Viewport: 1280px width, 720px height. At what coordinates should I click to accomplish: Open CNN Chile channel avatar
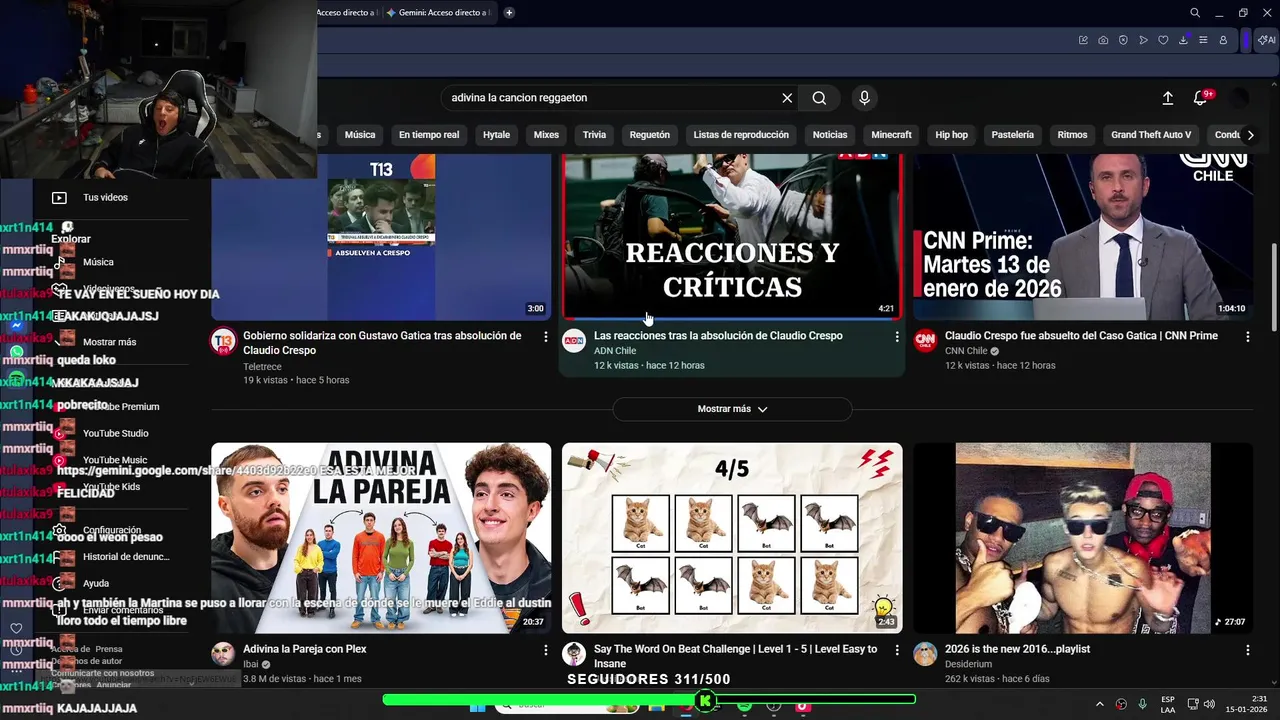point(925,341)
